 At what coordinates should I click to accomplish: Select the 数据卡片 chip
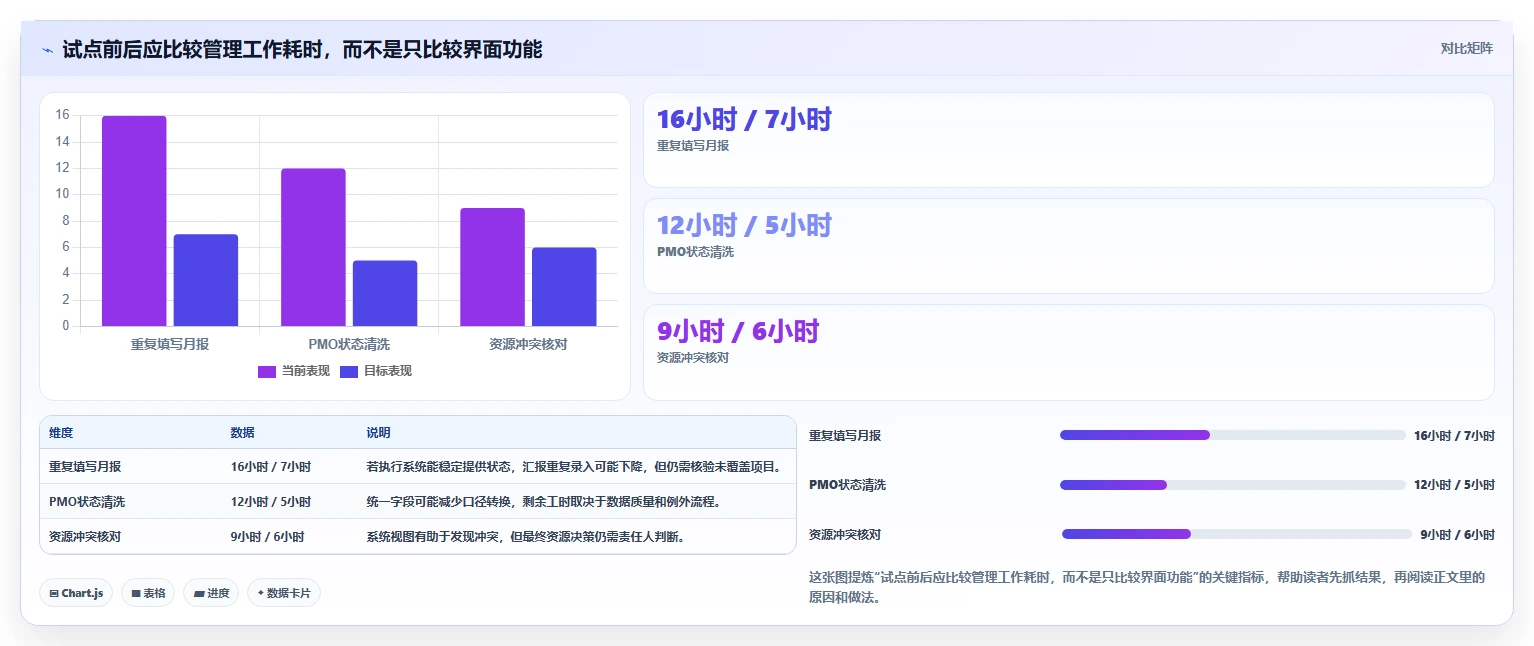point(284,593)
